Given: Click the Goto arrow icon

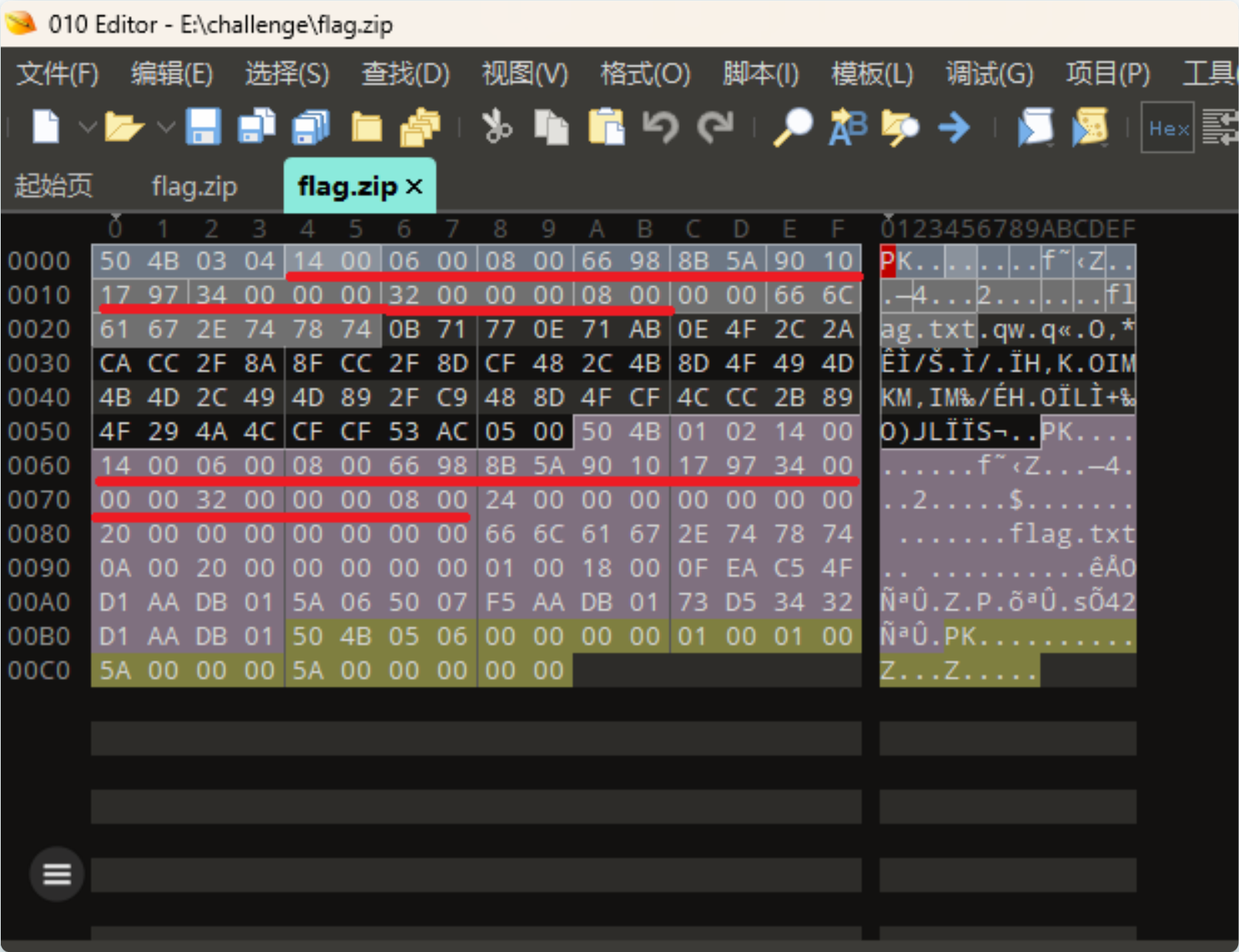Looking at the screenshot, I should [x=954, y=127].
